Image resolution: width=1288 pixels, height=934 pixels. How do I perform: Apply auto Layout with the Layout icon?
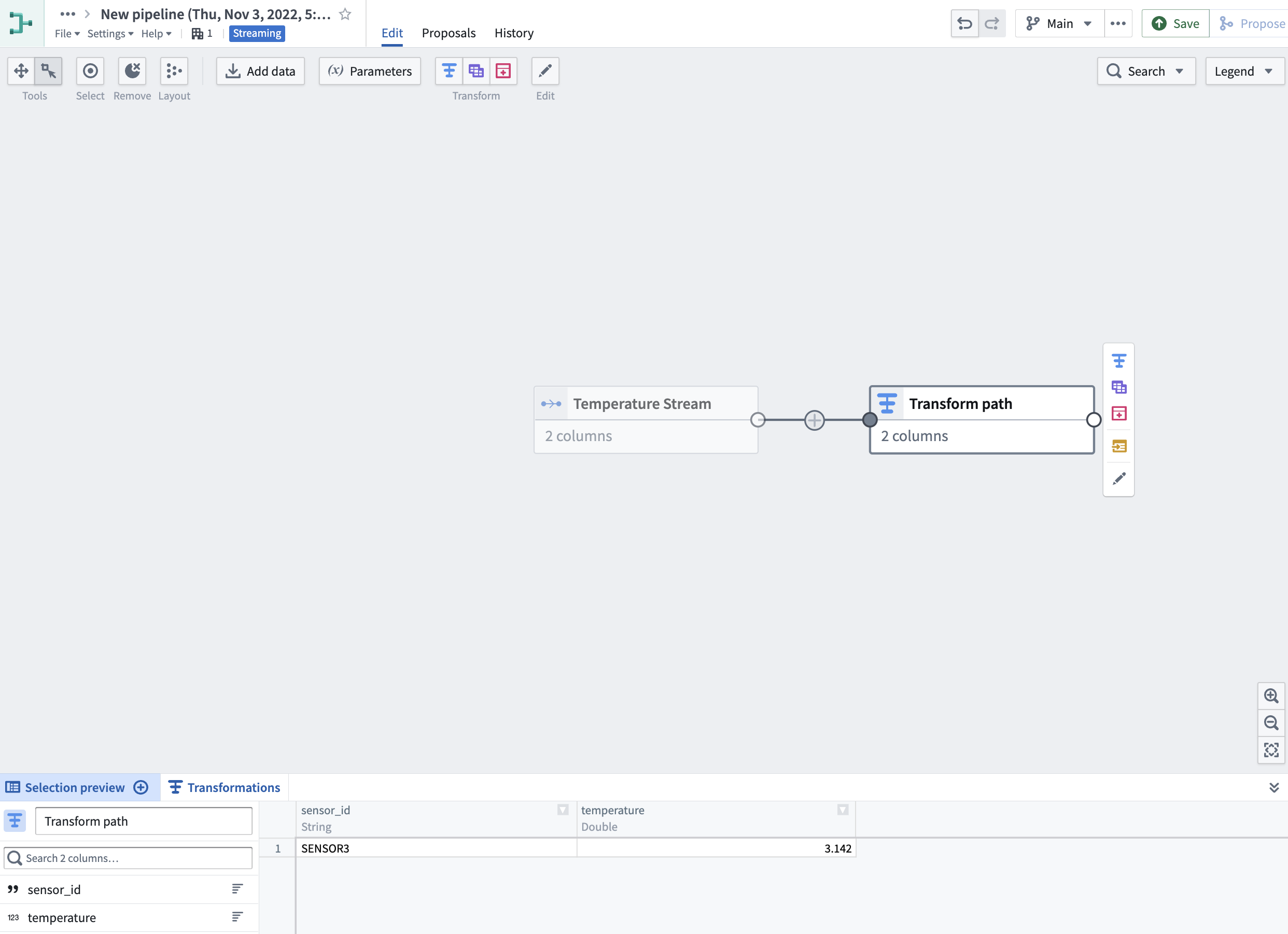174,71
